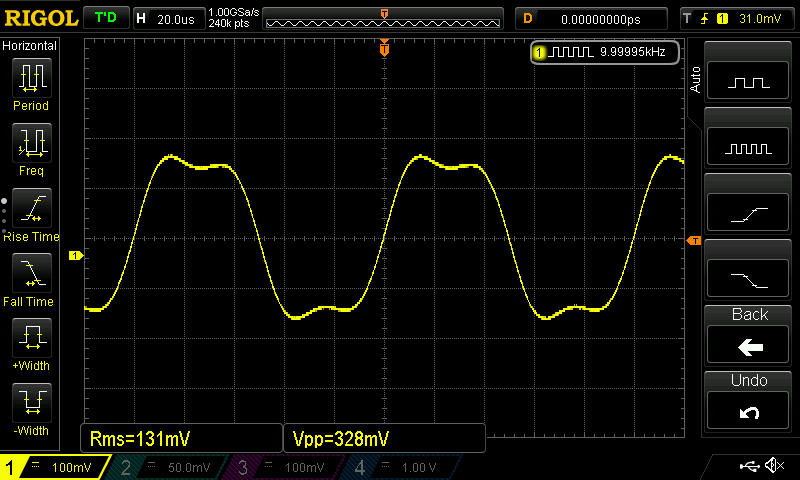This screenshot has width=800, height=480.
Task: Click the waveform memory overview bar
Action: pyautogui.click(x=383, y=19)
